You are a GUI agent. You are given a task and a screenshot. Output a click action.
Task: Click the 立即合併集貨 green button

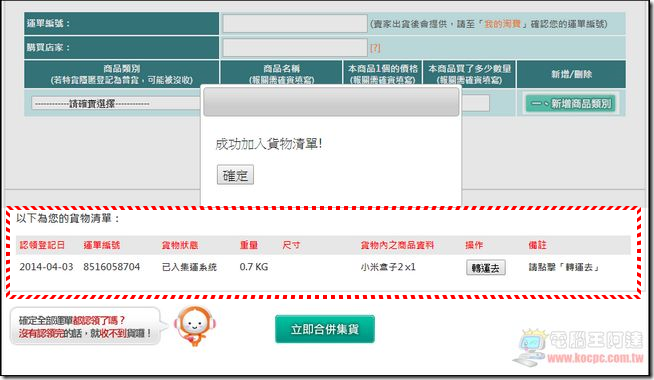325,329
